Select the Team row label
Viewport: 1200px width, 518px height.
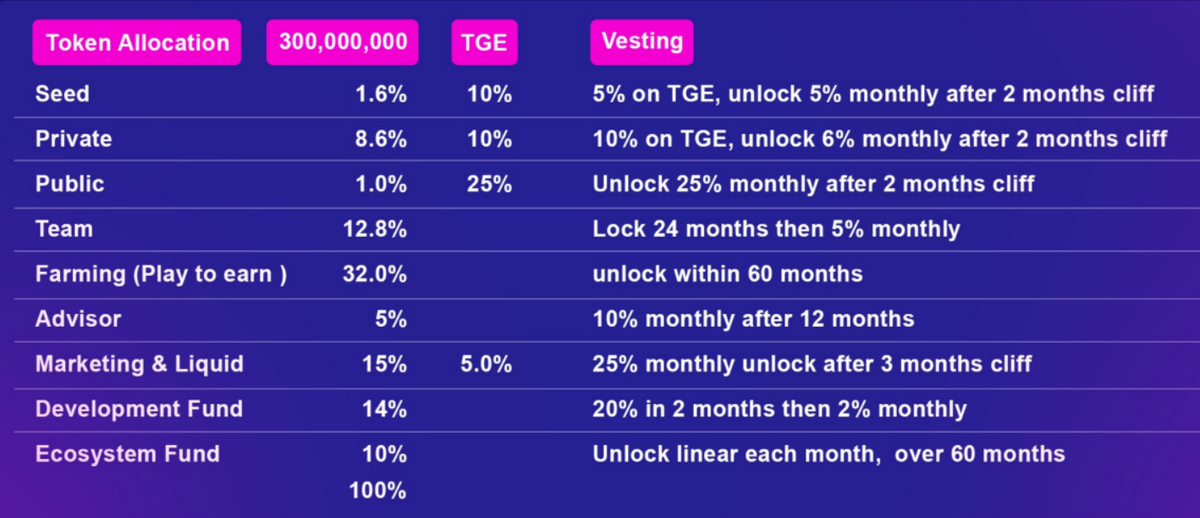click(64, 229)
